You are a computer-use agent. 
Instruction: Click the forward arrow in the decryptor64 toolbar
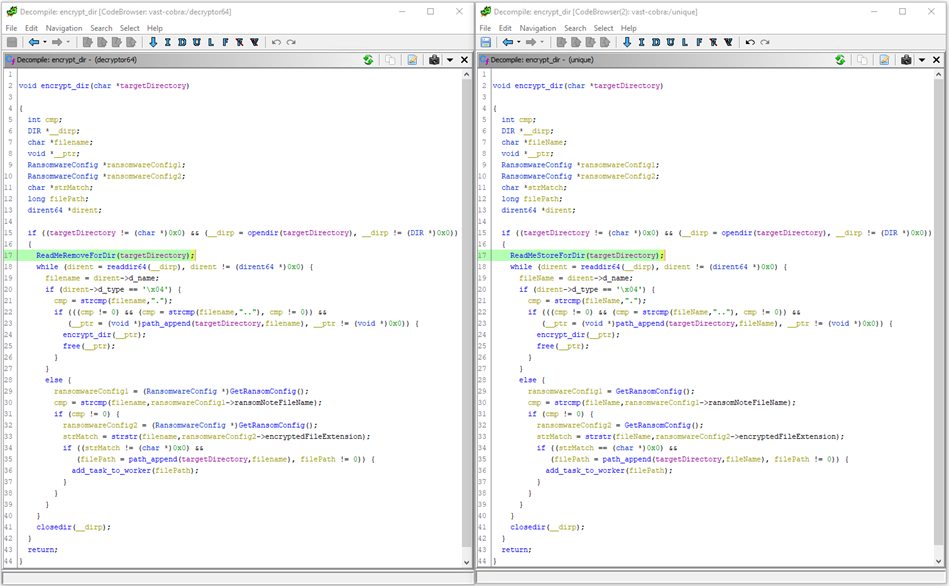click(56, 42)
